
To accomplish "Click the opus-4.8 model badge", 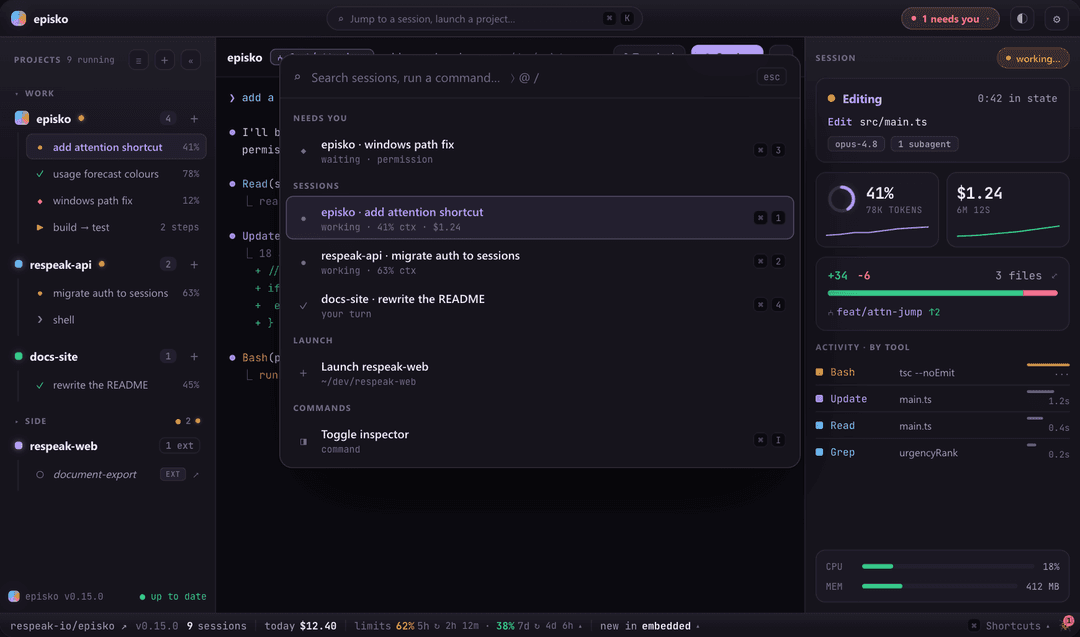I will pos(856,144).
